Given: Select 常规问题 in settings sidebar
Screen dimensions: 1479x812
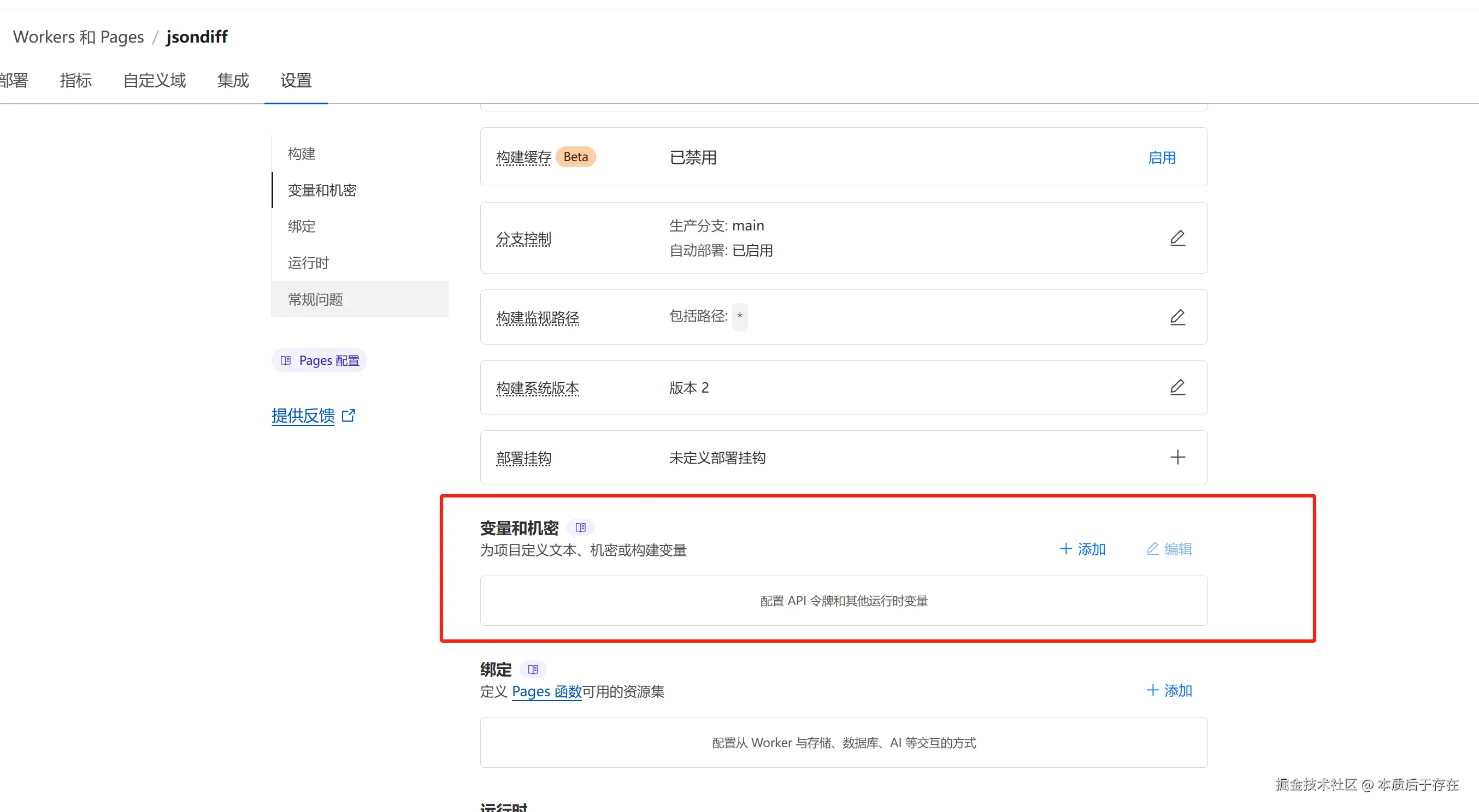Looking at the screenshot, I should pyautogui.click(x=315, y=299).
